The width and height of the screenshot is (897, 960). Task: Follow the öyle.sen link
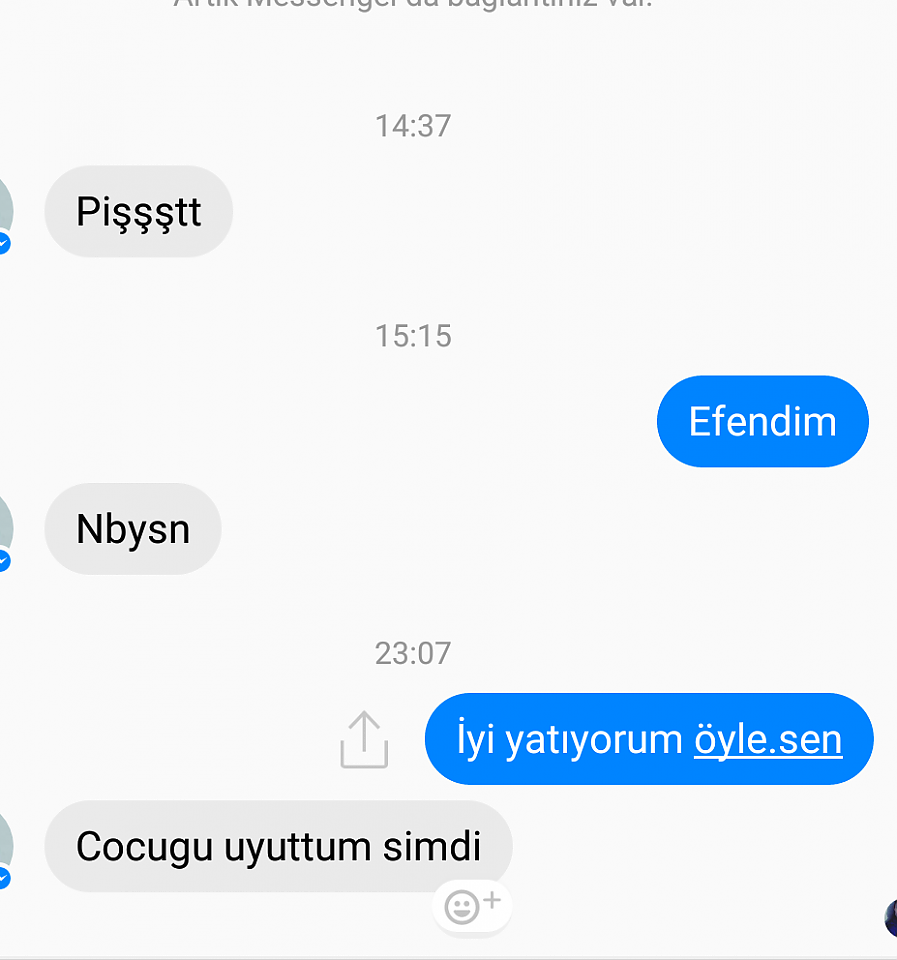tap(768, 740)
